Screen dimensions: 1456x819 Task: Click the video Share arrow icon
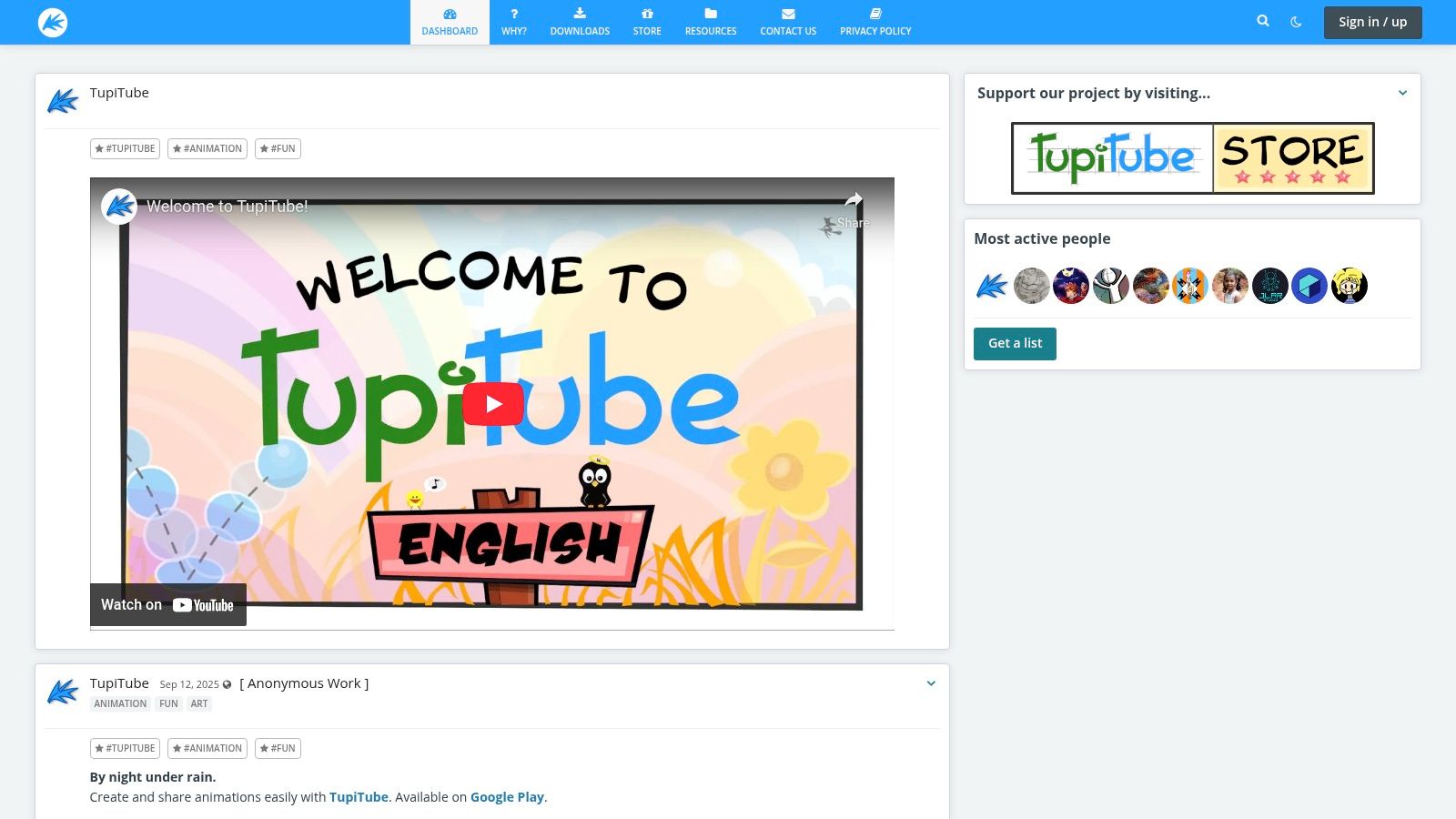tap(853, 201)
